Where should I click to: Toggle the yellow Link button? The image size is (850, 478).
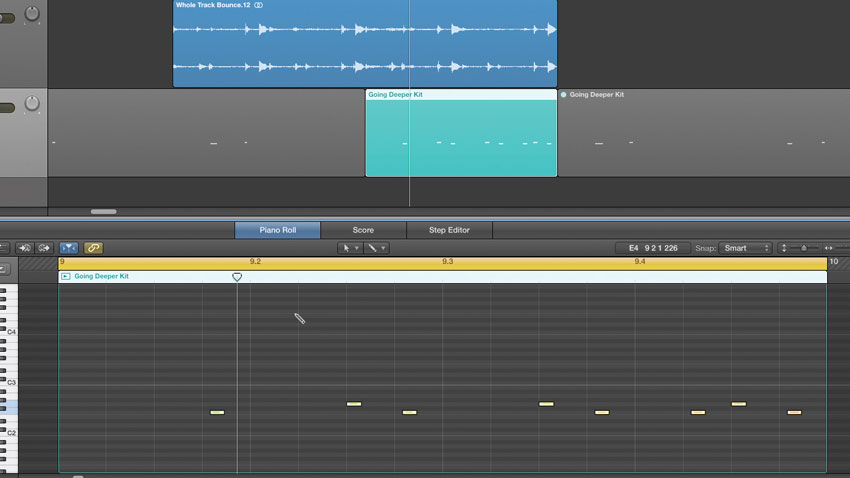(x=93, y=248)
